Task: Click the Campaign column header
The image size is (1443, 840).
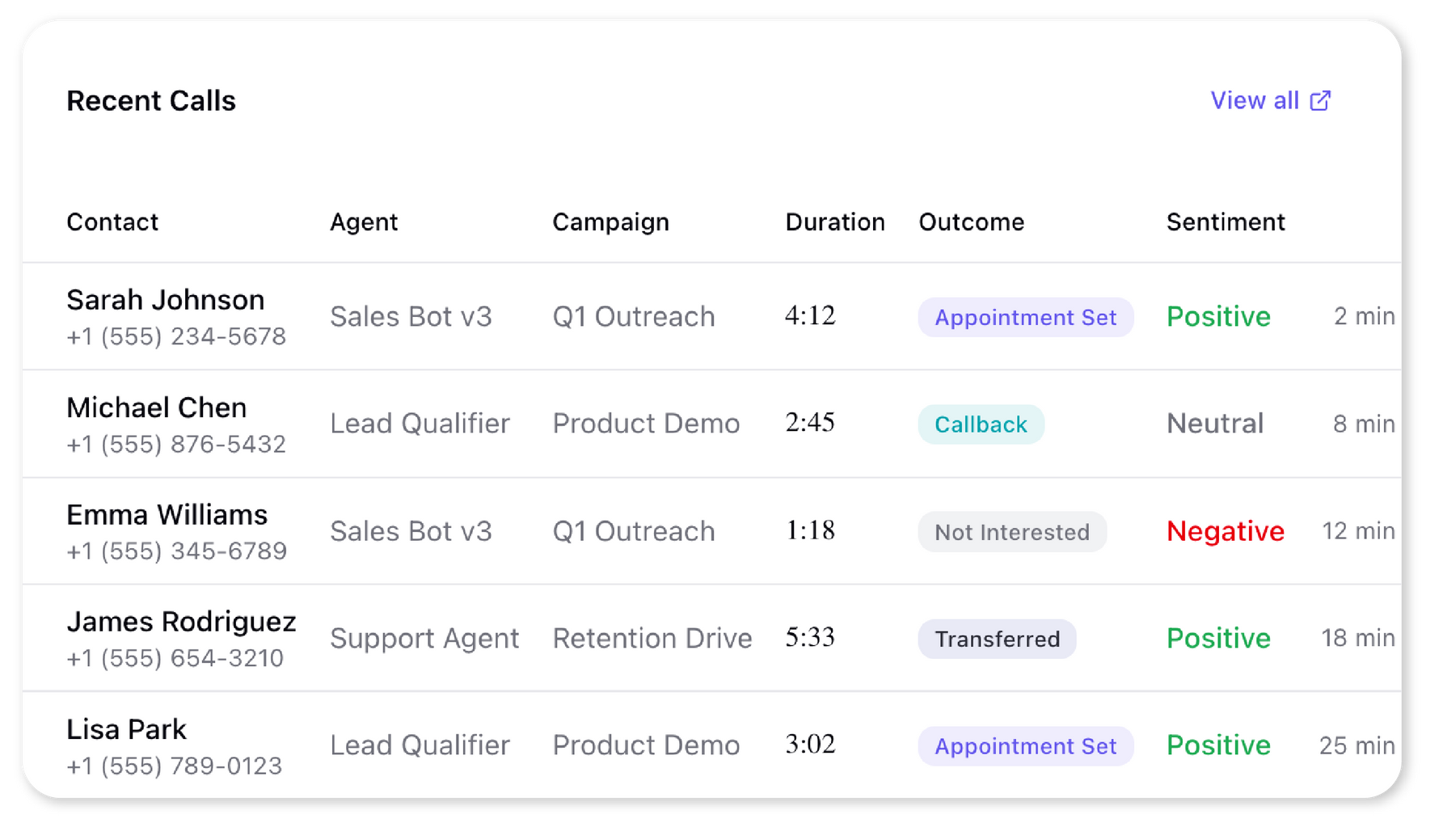Action: [610, 222]
